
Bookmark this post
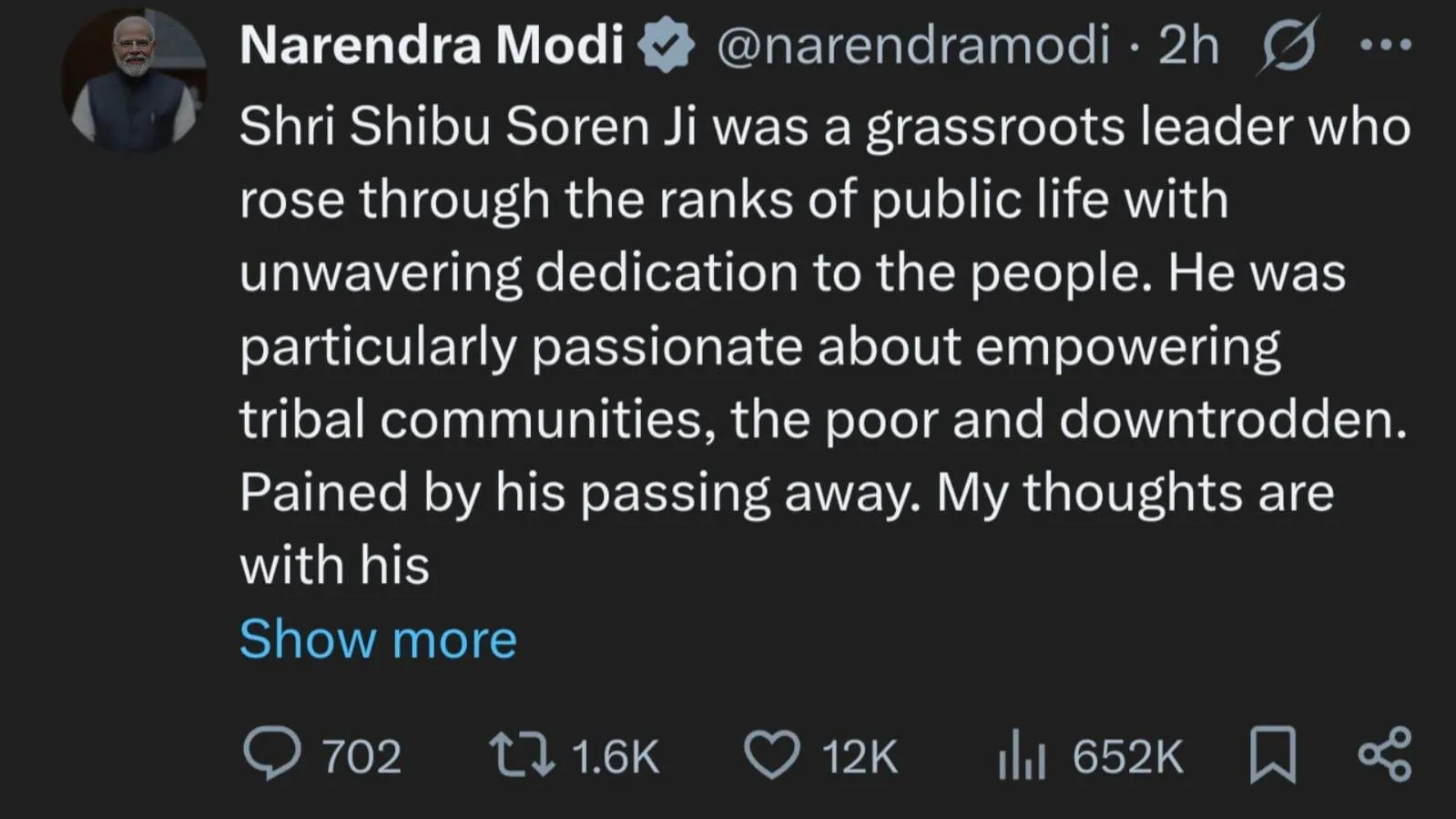(1272, 755)
